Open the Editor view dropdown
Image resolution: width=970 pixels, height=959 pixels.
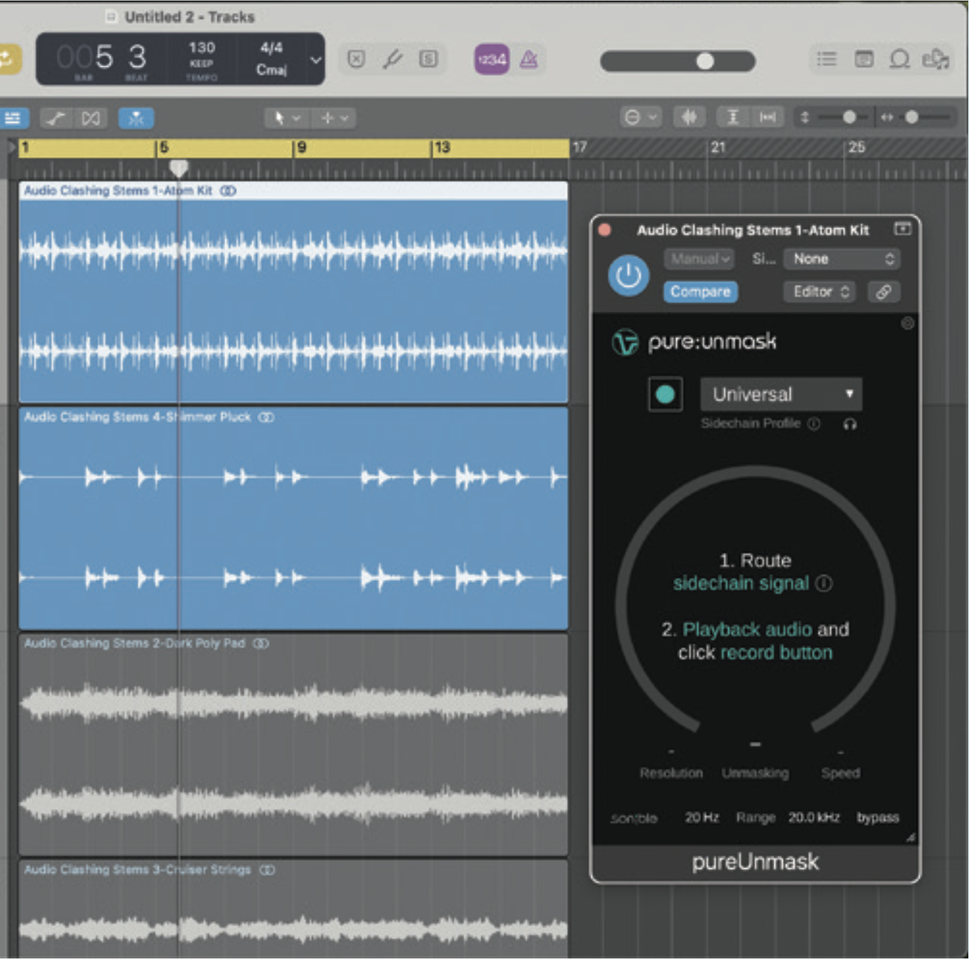tap(818, 292)
